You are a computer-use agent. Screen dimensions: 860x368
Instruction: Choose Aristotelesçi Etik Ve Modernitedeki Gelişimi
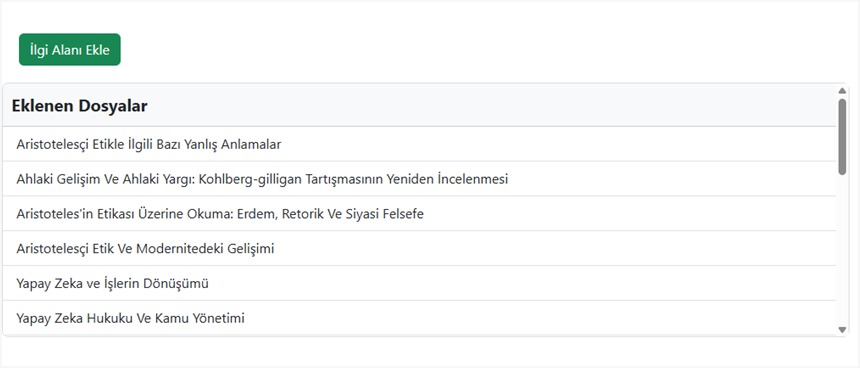pos(420,248)
